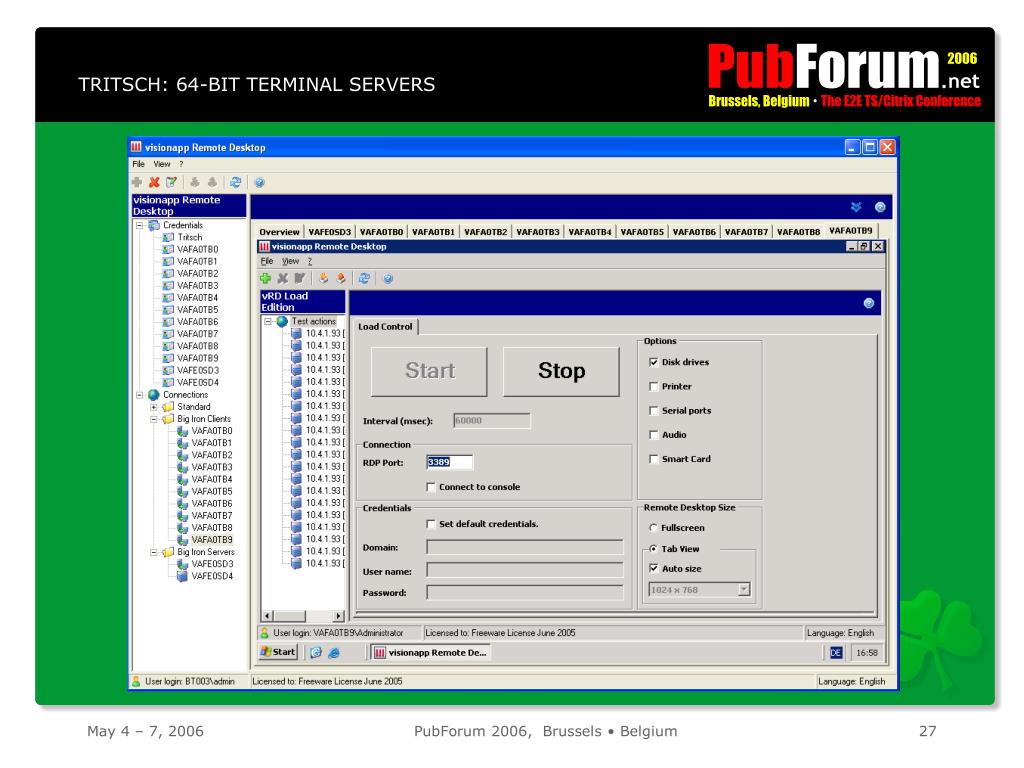Click the help icon in the inner window toolbar
The image size is (1024, 768).
[388, 279]
